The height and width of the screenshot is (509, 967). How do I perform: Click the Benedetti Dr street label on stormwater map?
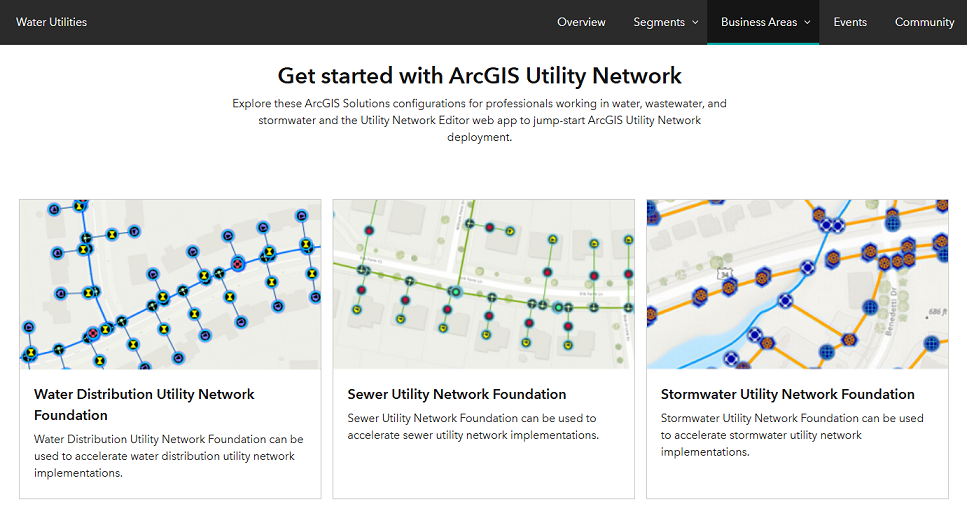tap(893, 312)
